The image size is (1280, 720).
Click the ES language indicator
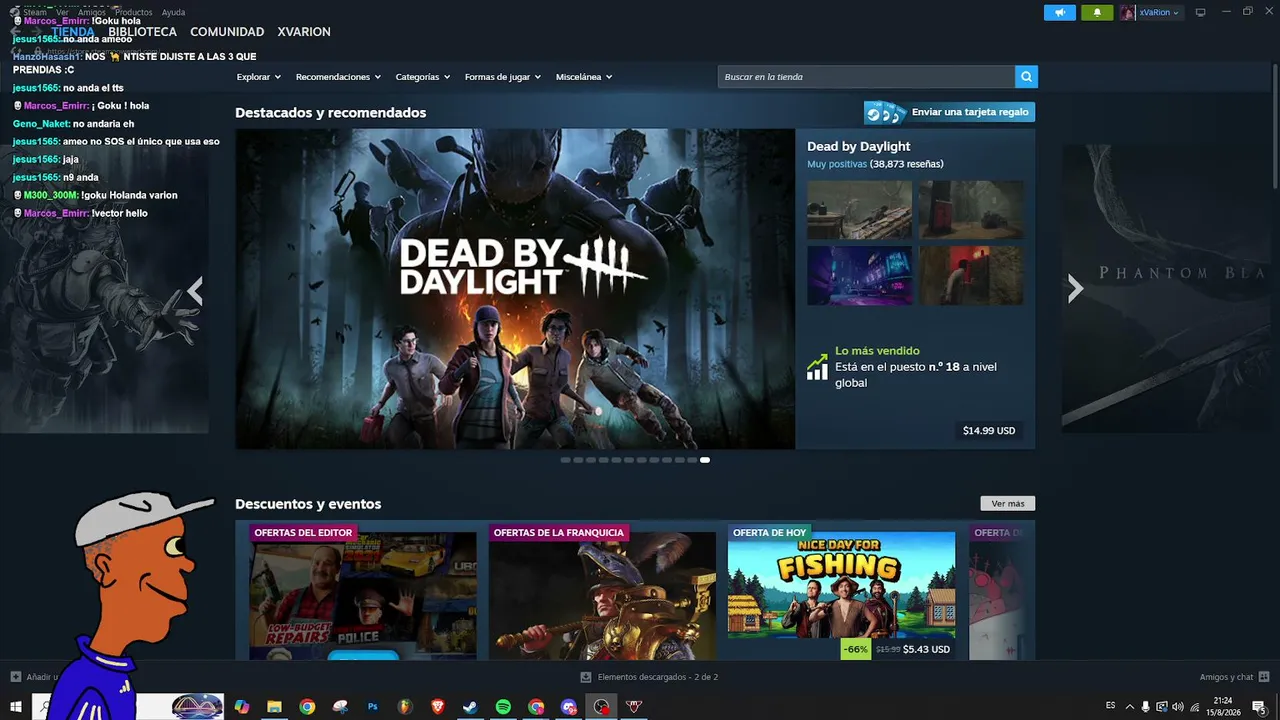click(1111, 706)
